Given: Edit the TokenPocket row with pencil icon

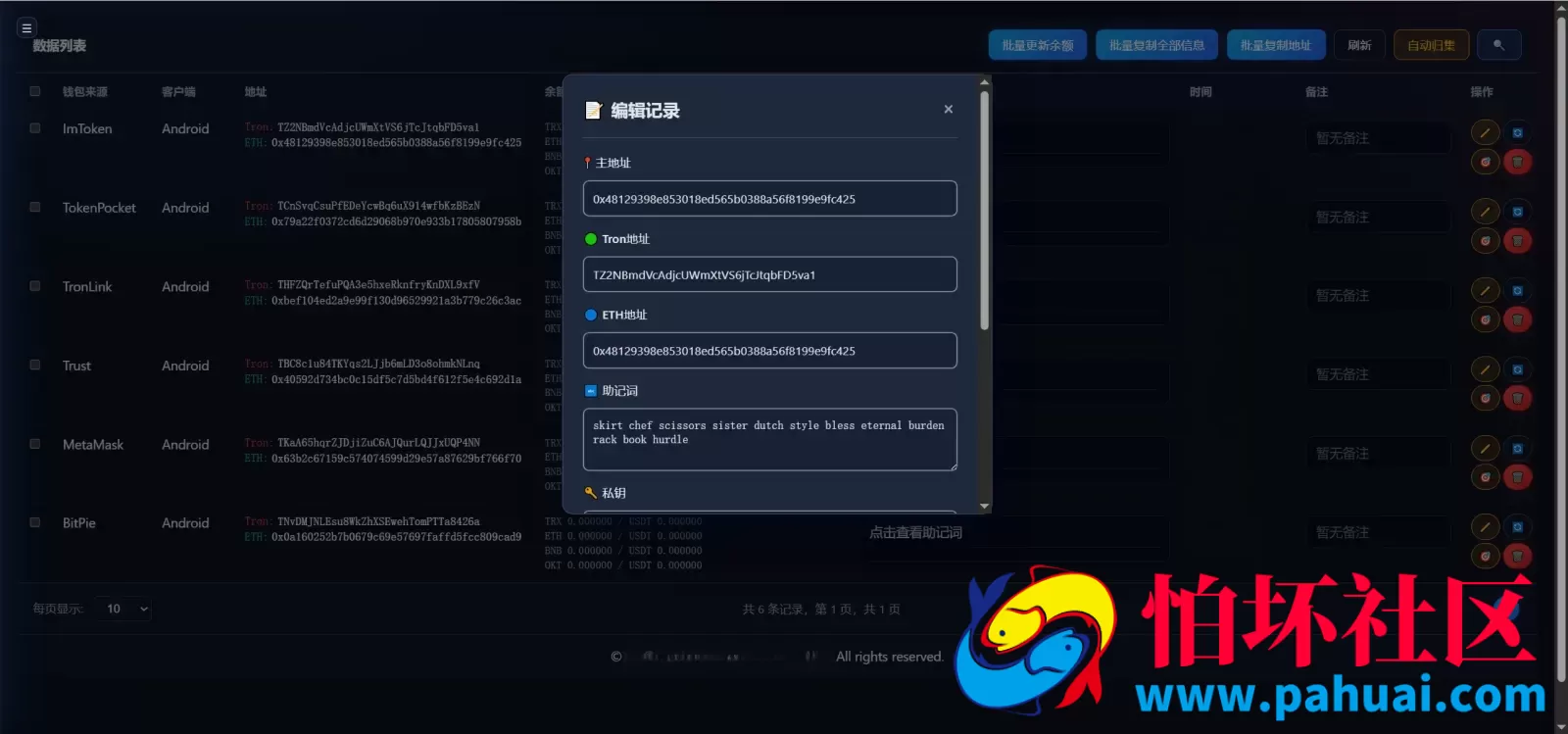Looking at the screenshot, I should (x=1486, y=212).
